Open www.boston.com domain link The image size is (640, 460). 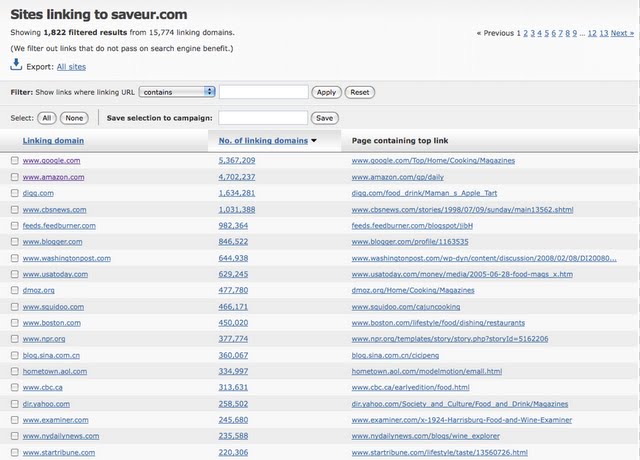[x=52, y=322]
